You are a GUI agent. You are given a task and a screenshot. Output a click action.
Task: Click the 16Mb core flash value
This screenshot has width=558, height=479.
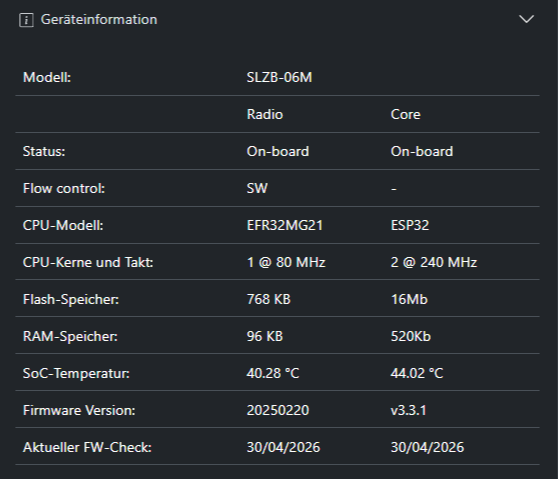(x=409, y=299)
